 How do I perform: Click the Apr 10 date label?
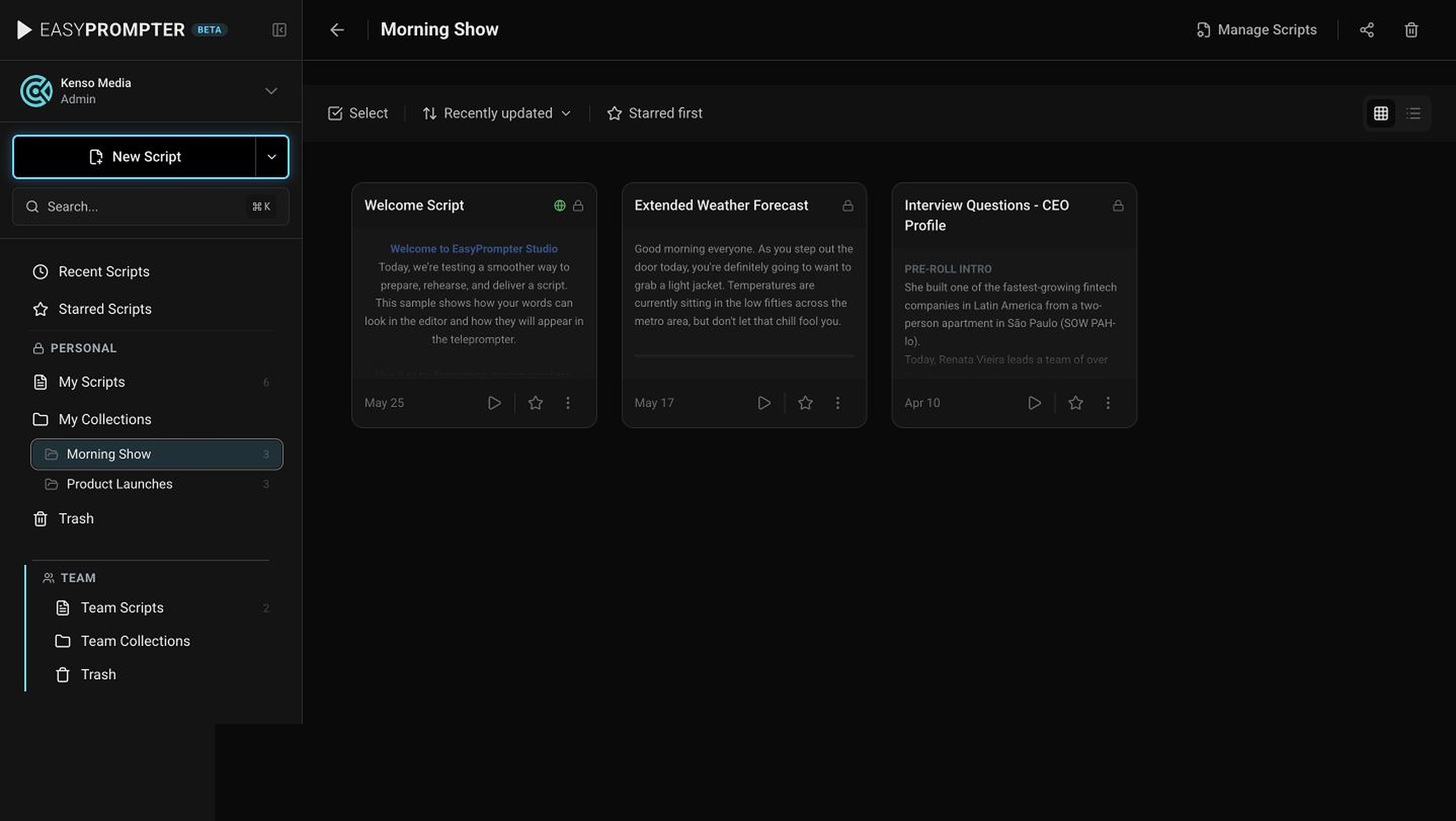(922, 403)
